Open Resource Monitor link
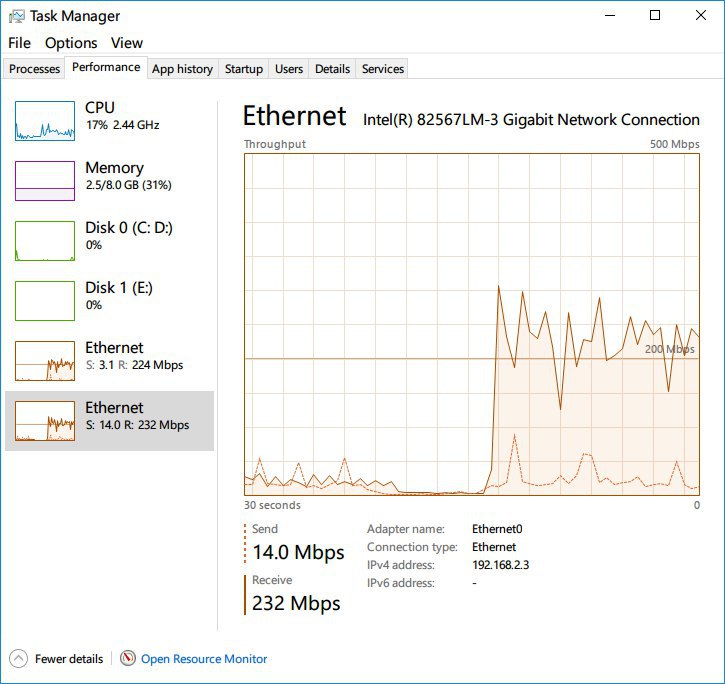The height and width of the screenshot is (684, 725). tap(204, 659)
